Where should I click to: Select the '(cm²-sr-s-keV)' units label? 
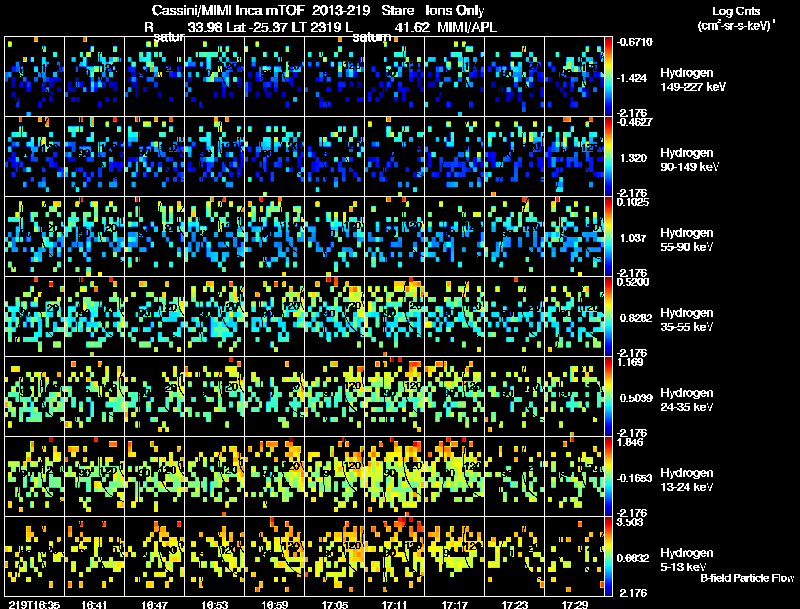(736, 26)
